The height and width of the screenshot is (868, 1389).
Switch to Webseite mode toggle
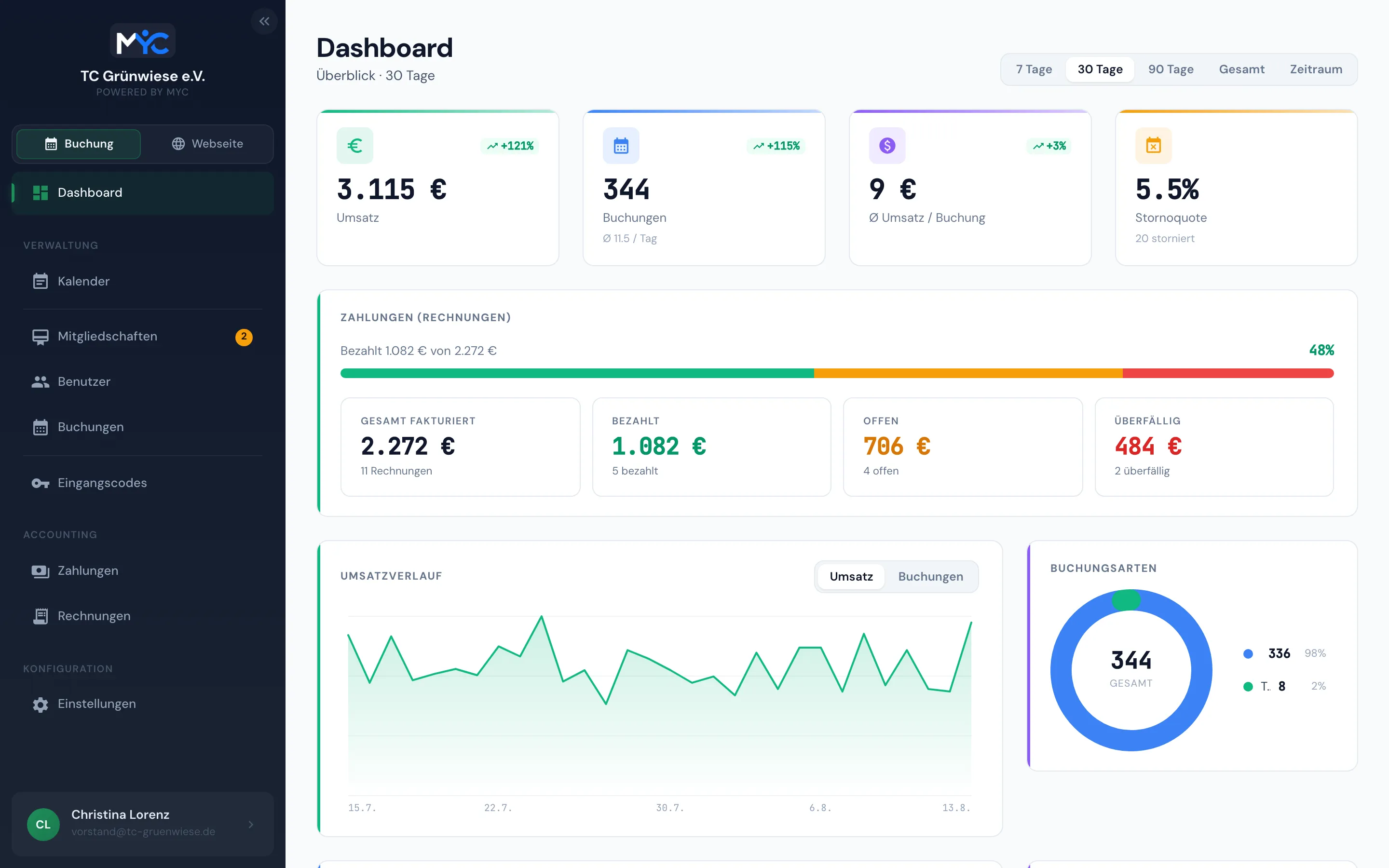[x=207, y=144]
